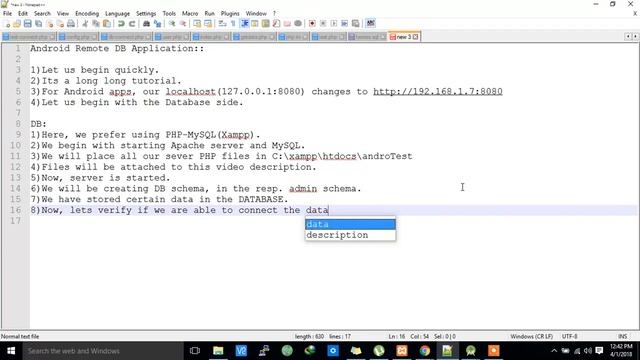Screen dimensions: 640x360
Task: Open Task View from the taskbar
Action: pyautogui.click(x=195, y=351)
